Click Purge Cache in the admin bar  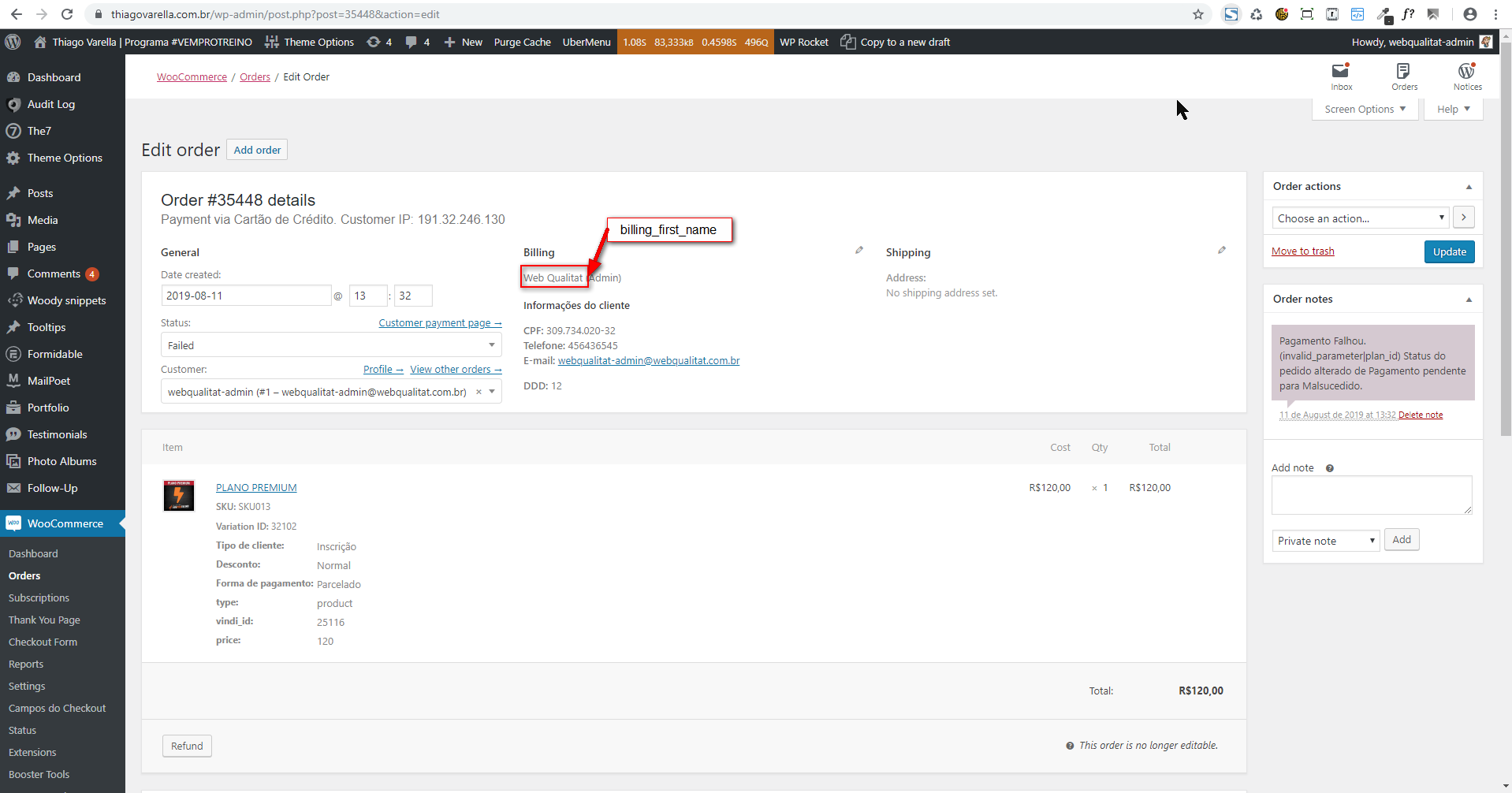522,42
